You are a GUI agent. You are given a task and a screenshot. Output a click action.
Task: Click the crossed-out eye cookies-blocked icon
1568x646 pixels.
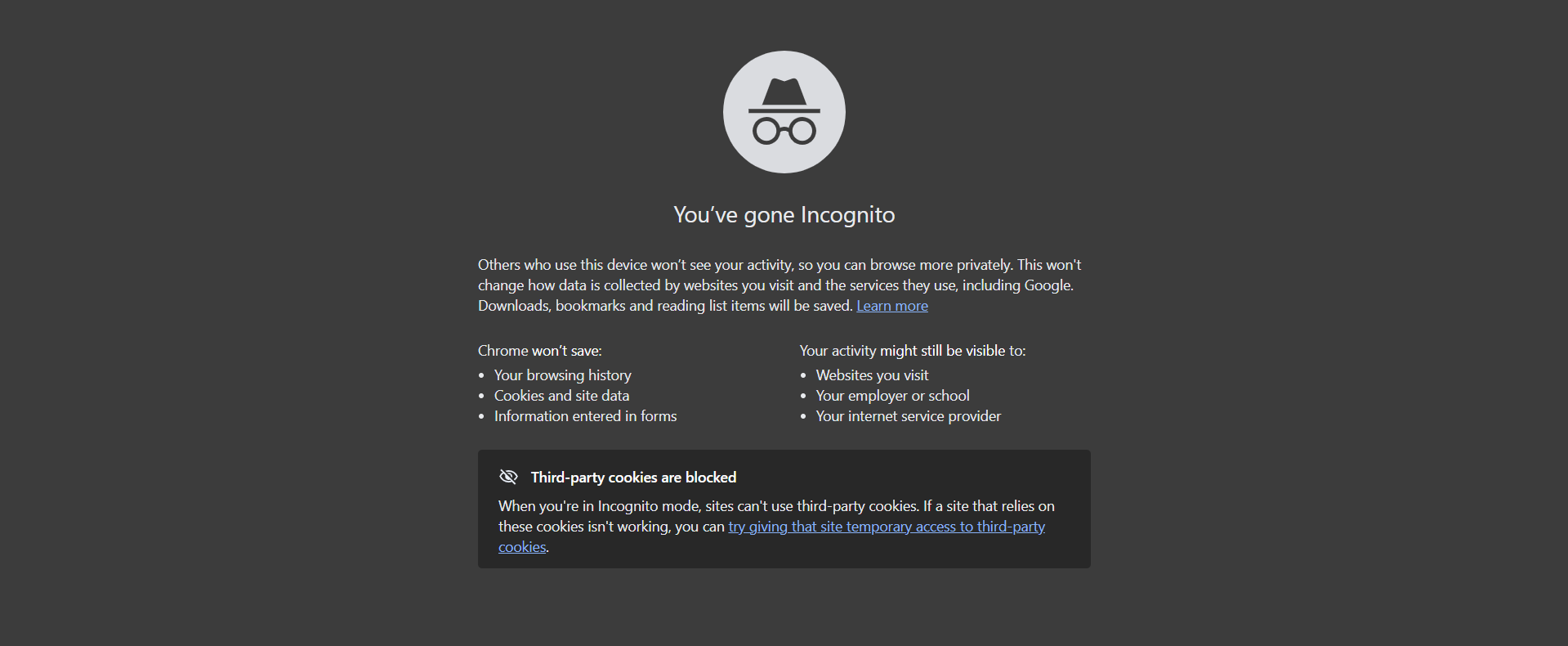click(x=508, y=477)
